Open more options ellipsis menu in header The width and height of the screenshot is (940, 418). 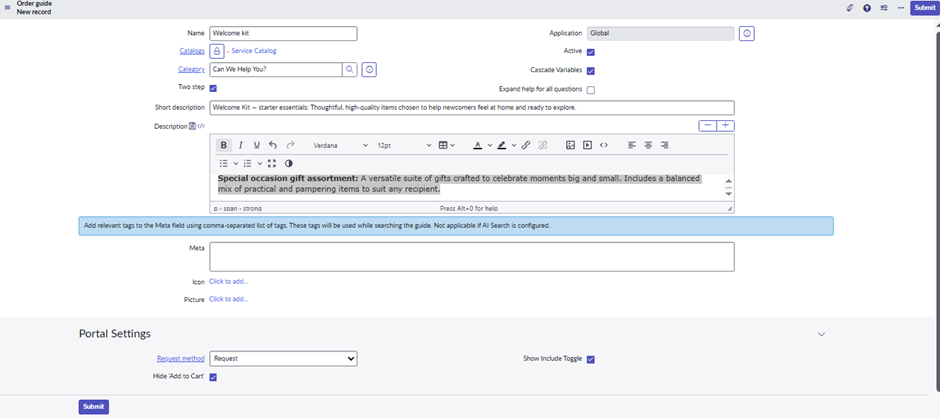(900, 8)
